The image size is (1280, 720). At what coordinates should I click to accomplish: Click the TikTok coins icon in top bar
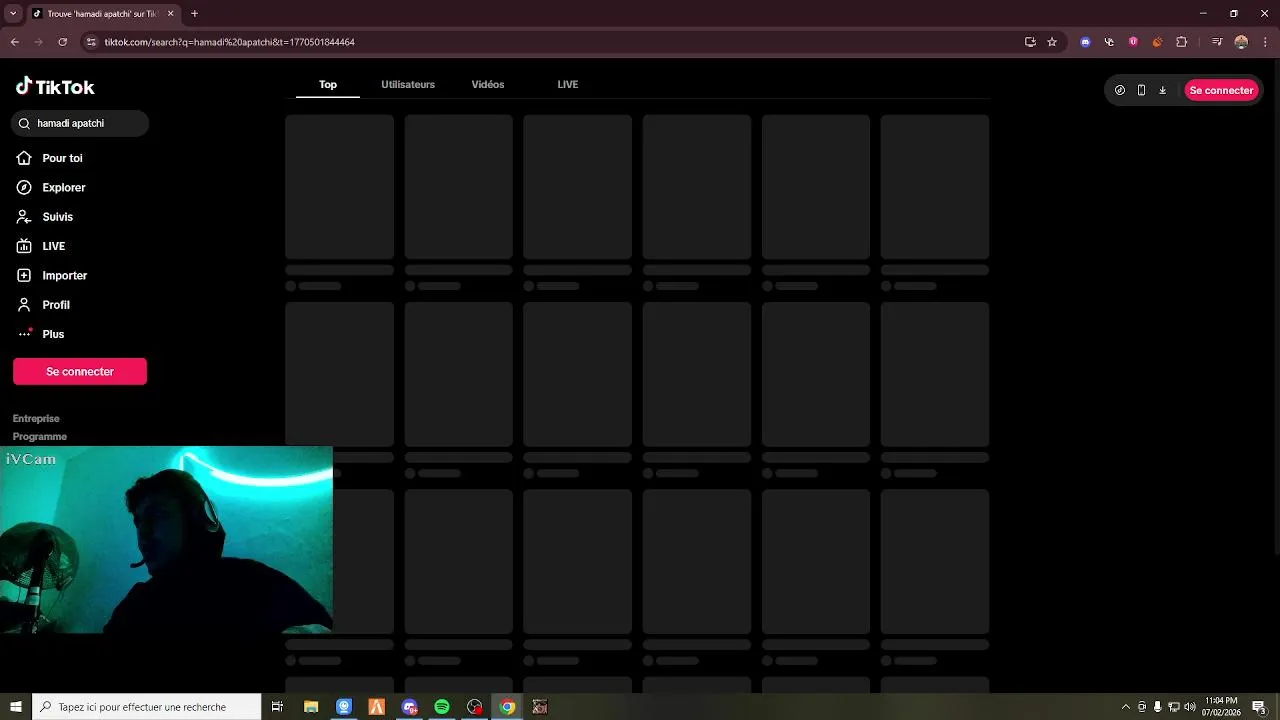coord(1120,90)
